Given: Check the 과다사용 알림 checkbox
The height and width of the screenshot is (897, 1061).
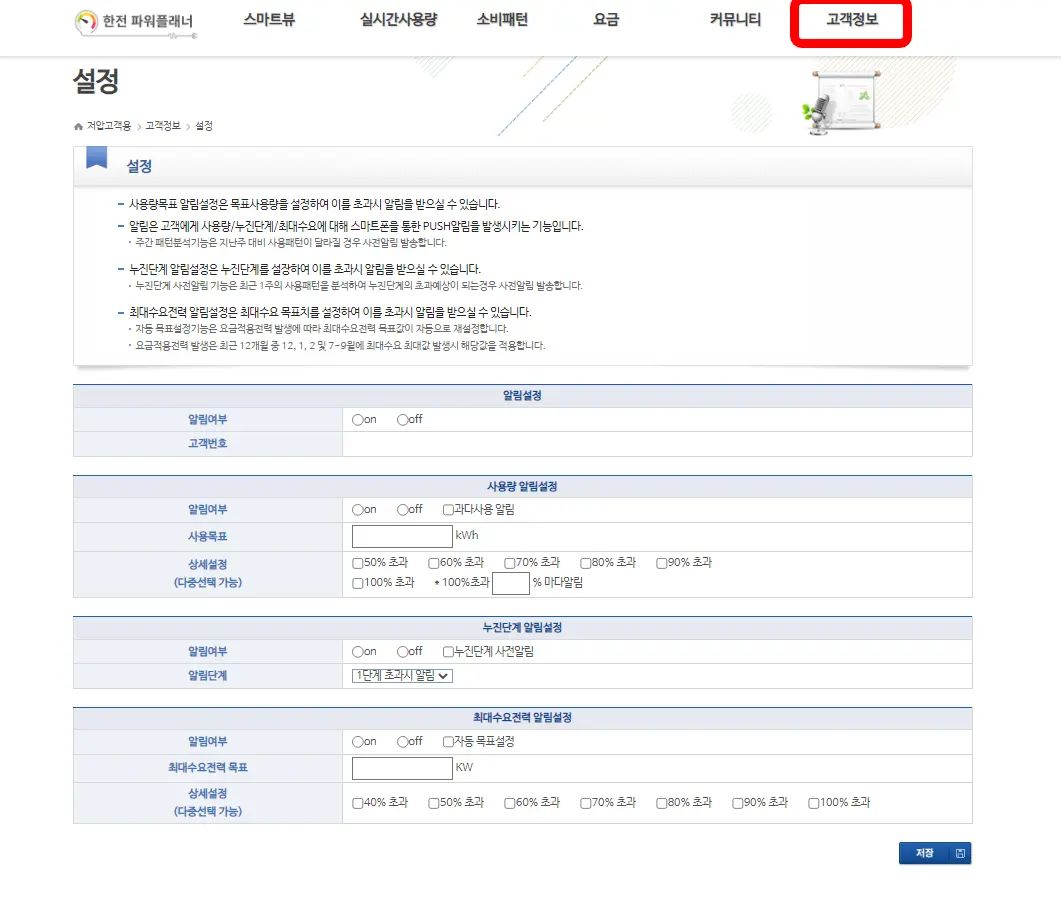Looking at the screenshot, I should pyautogui.click(x=447, y=509).
